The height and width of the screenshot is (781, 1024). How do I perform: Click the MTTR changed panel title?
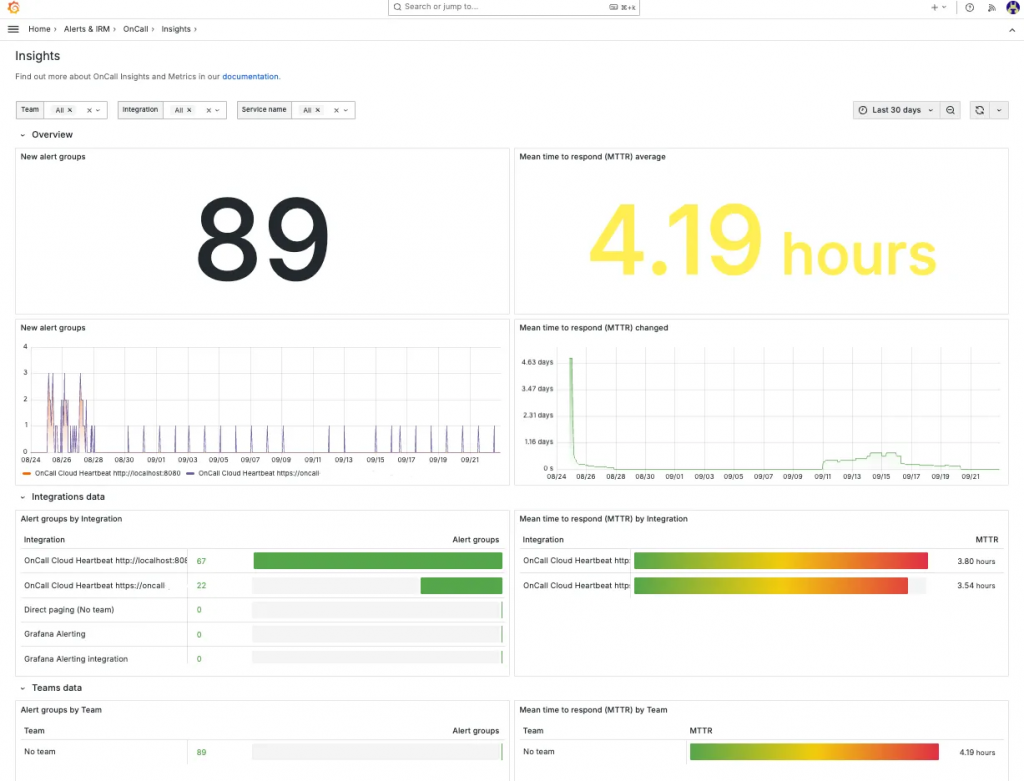[x=594, y=328]
